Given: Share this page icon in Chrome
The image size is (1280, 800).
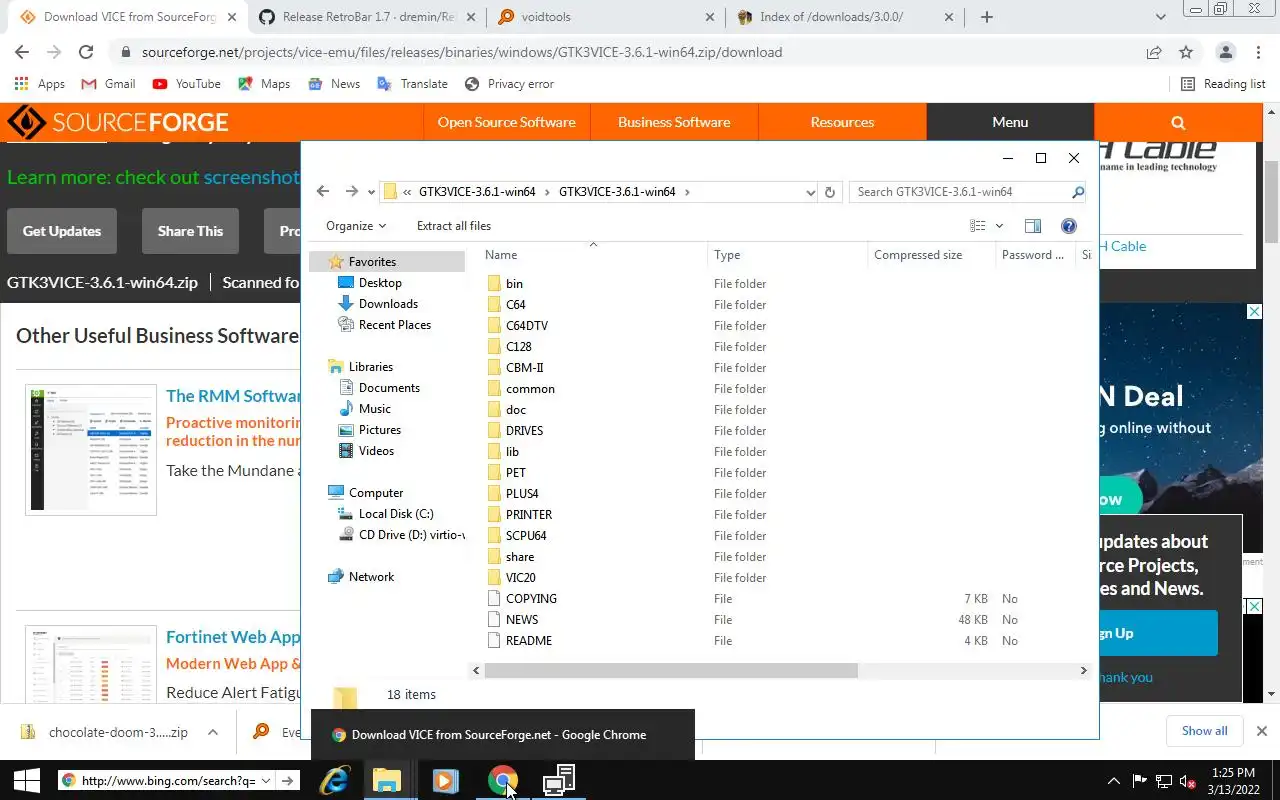Looking at the screenshot, I should coord(1154,52).
